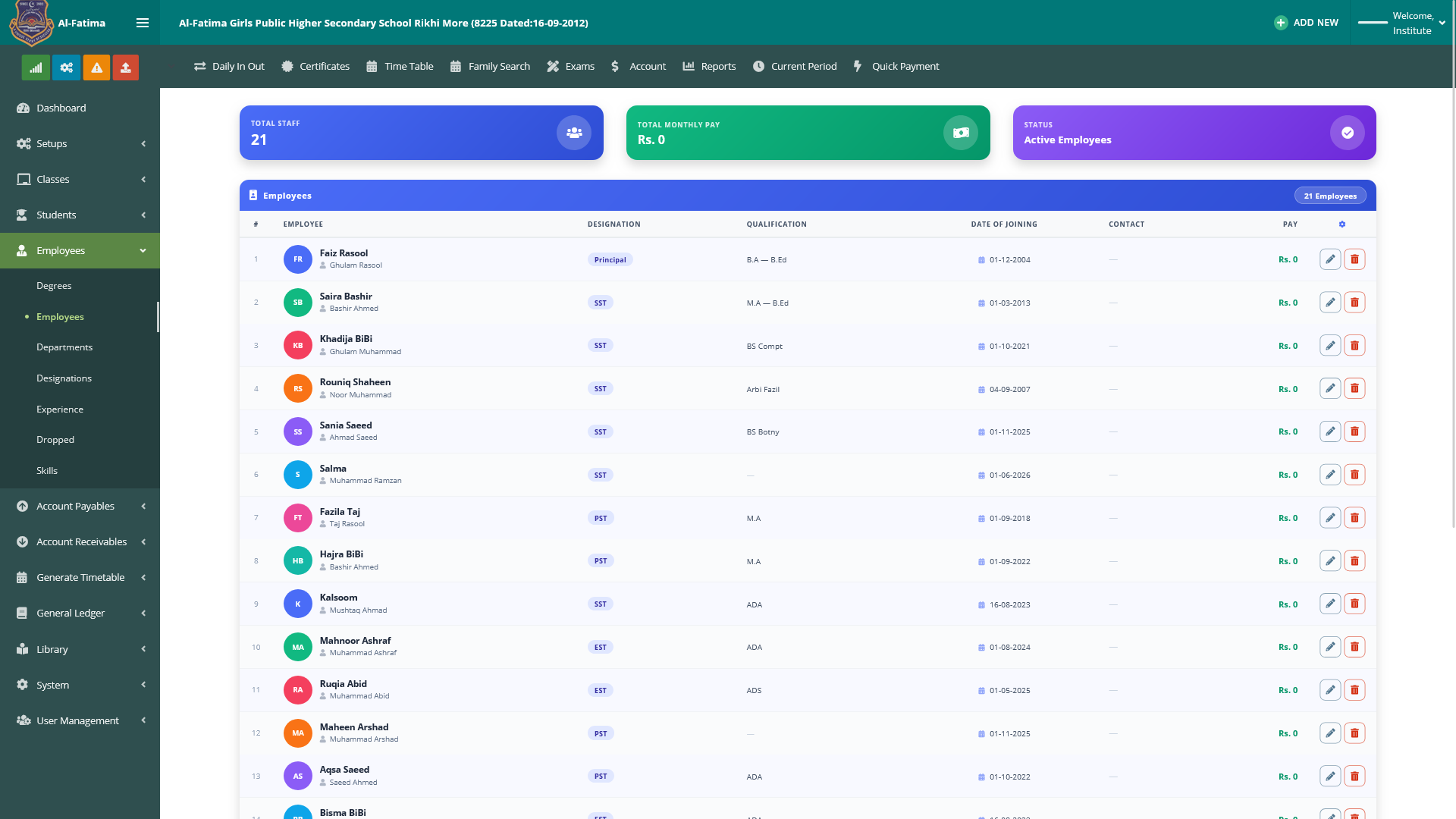
Task: Toggle the hamburger sidebar menu
Action: [142, 23]
